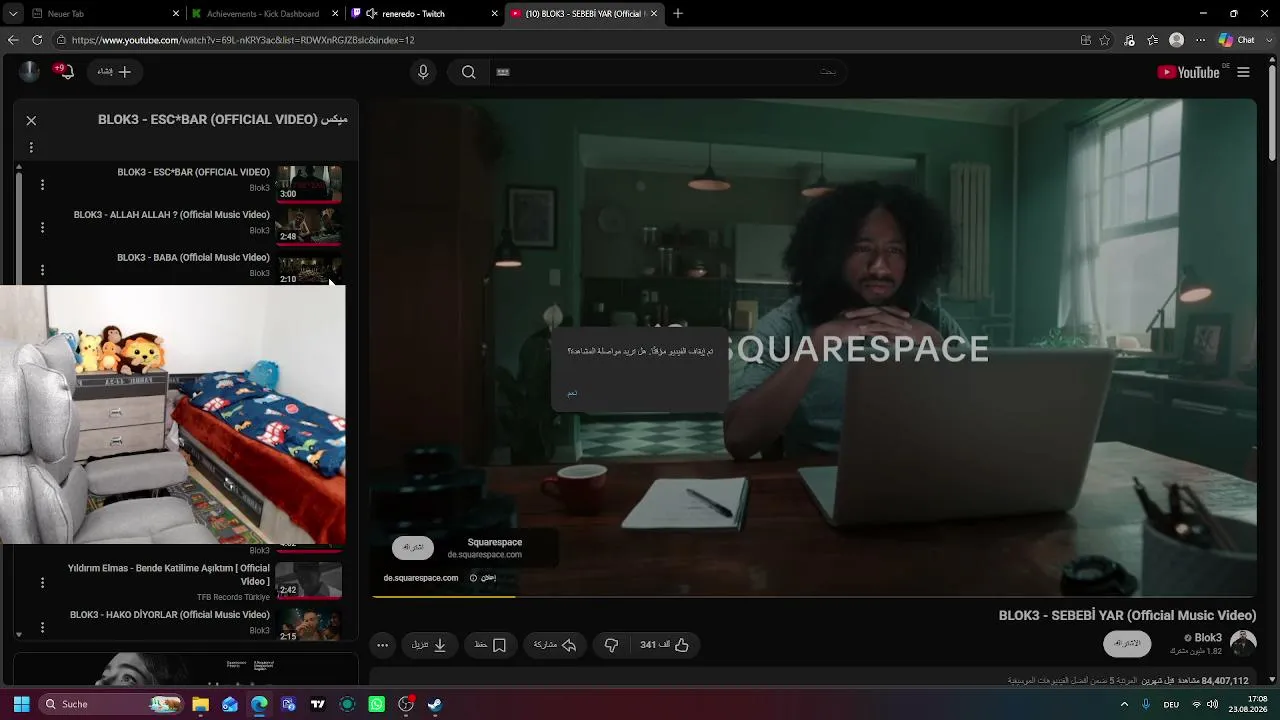
Task: Save the video to a playlist
Action: 490,645
